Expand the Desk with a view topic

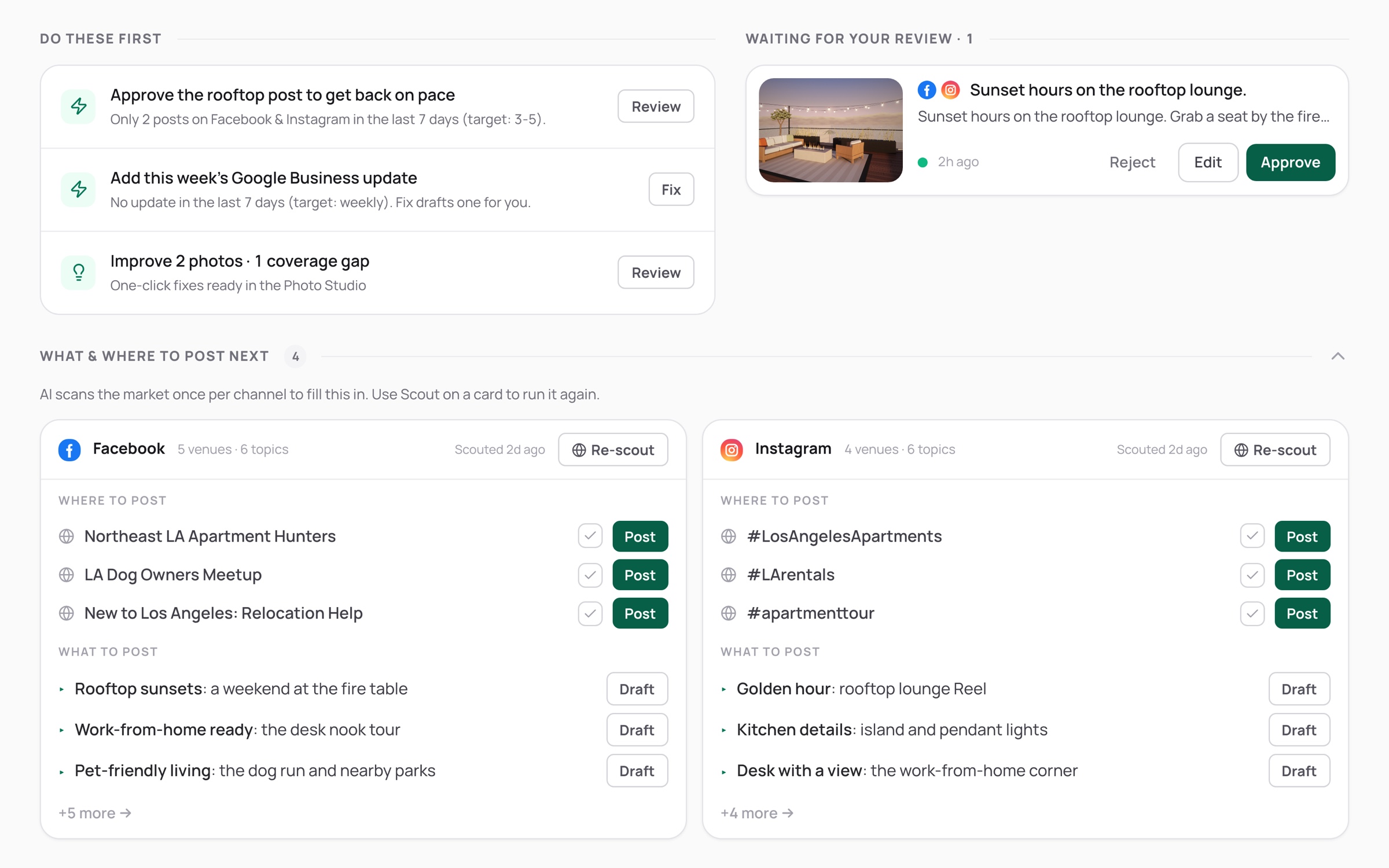pyautogui.click(x=724, y=771)
